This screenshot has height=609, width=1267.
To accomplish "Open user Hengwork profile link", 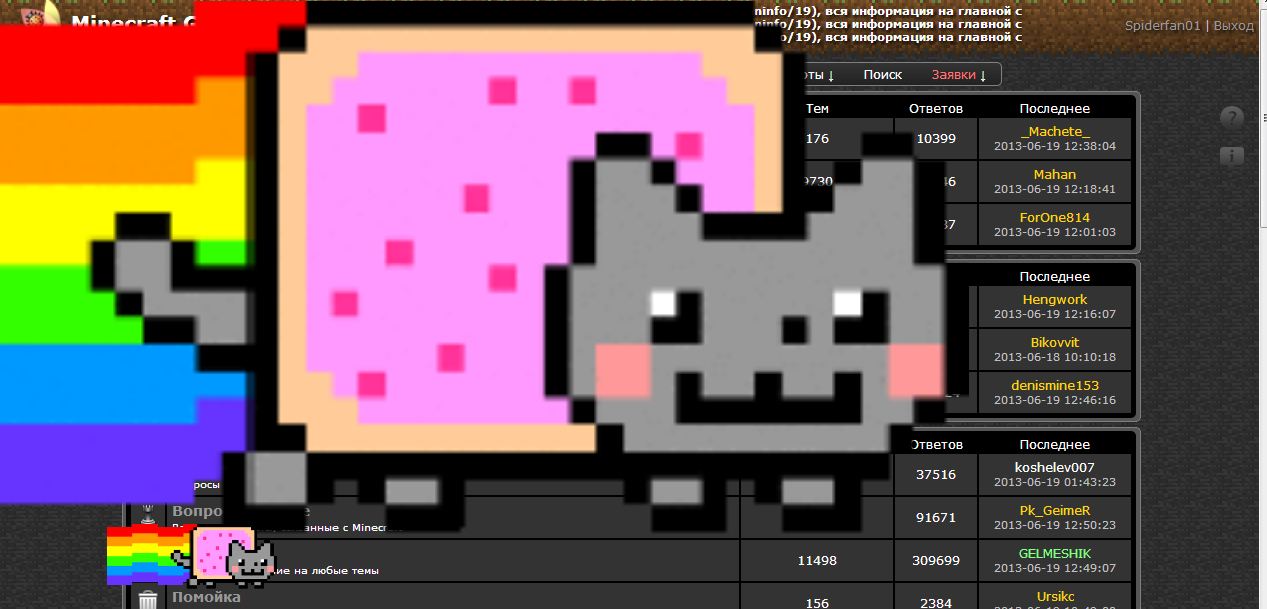I will tap(1055, 299).
